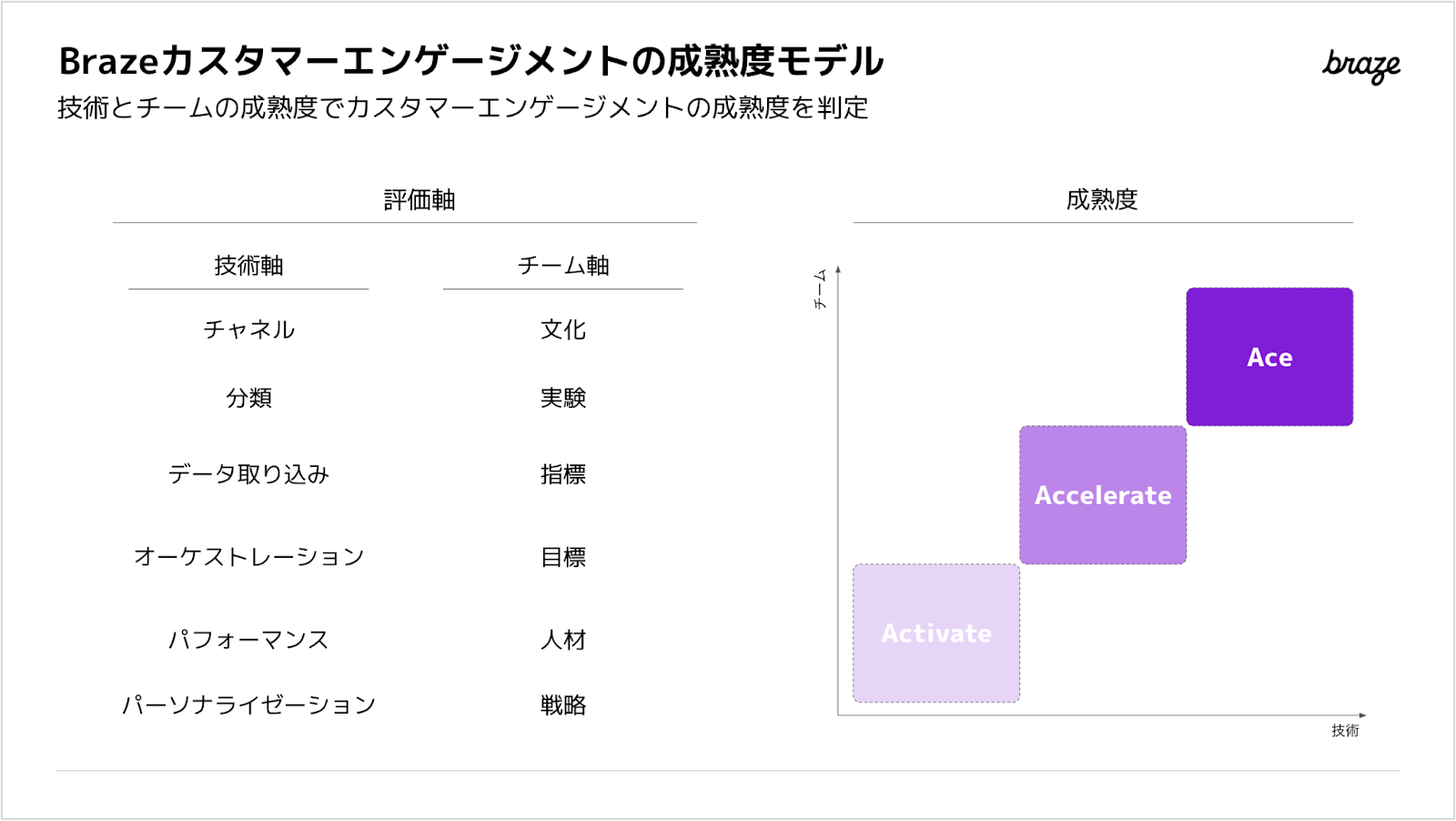
Task: Select the light purple Activate box
Action: pyautogui.click(x=936, y=633)
